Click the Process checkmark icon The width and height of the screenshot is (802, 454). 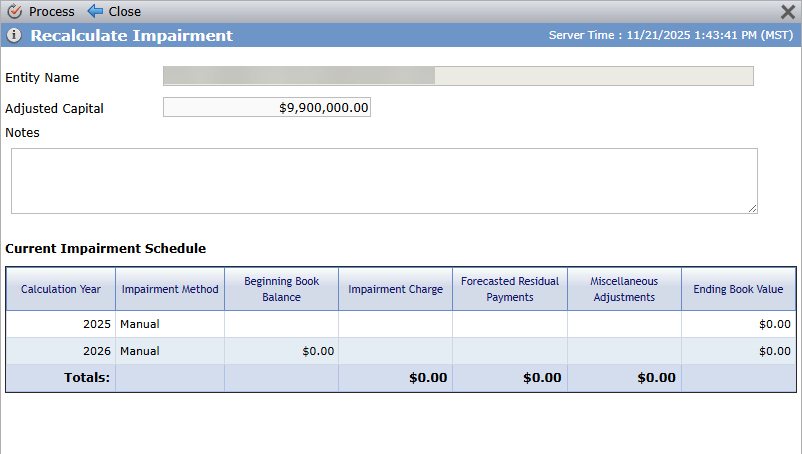[14, 11]
